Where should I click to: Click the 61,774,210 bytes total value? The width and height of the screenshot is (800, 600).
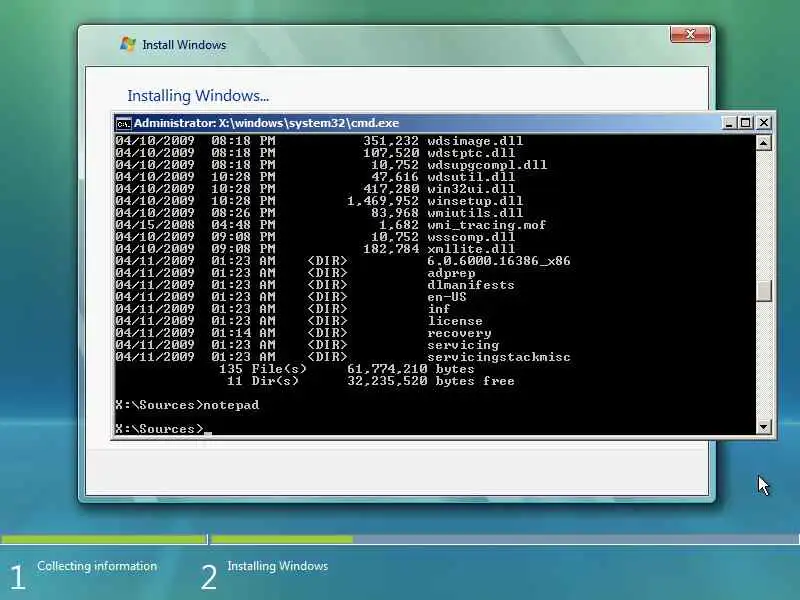(x=411, y=369)
